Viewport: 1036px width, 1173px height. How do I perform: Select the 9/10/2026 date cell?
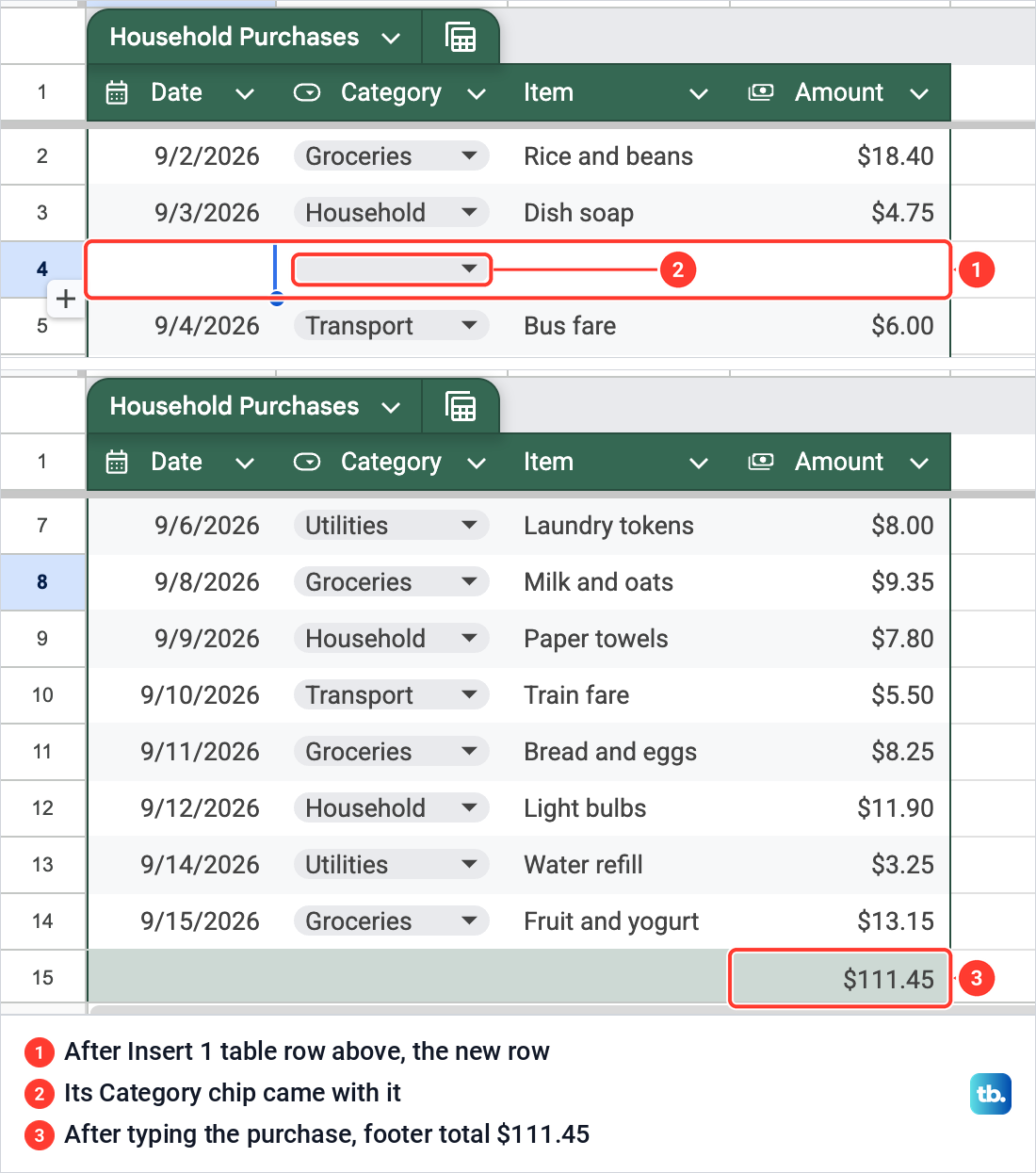182,695
